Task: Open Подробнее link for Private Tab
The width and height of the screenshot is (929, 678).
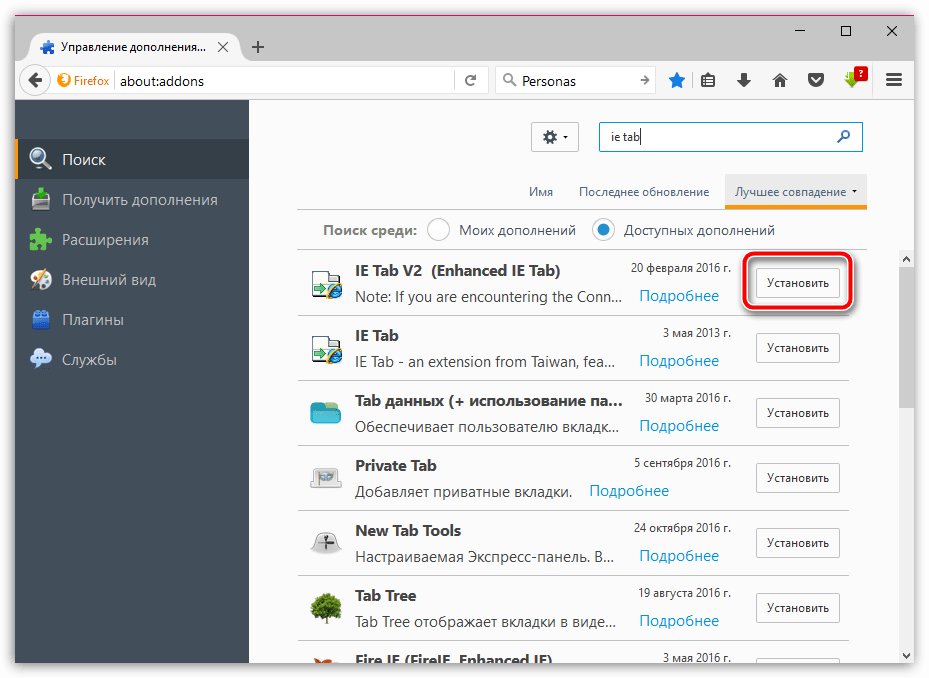Action: 629,491
